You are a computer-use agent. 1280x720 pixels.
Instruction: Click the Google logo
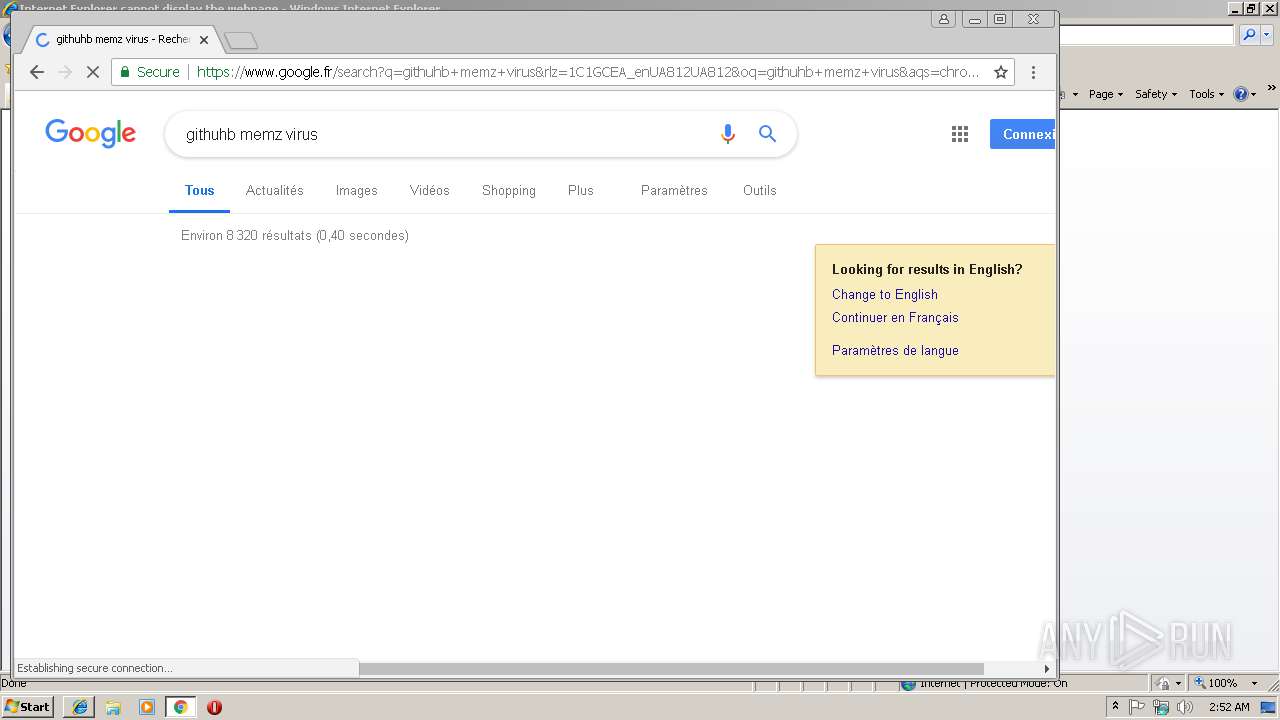90,134
